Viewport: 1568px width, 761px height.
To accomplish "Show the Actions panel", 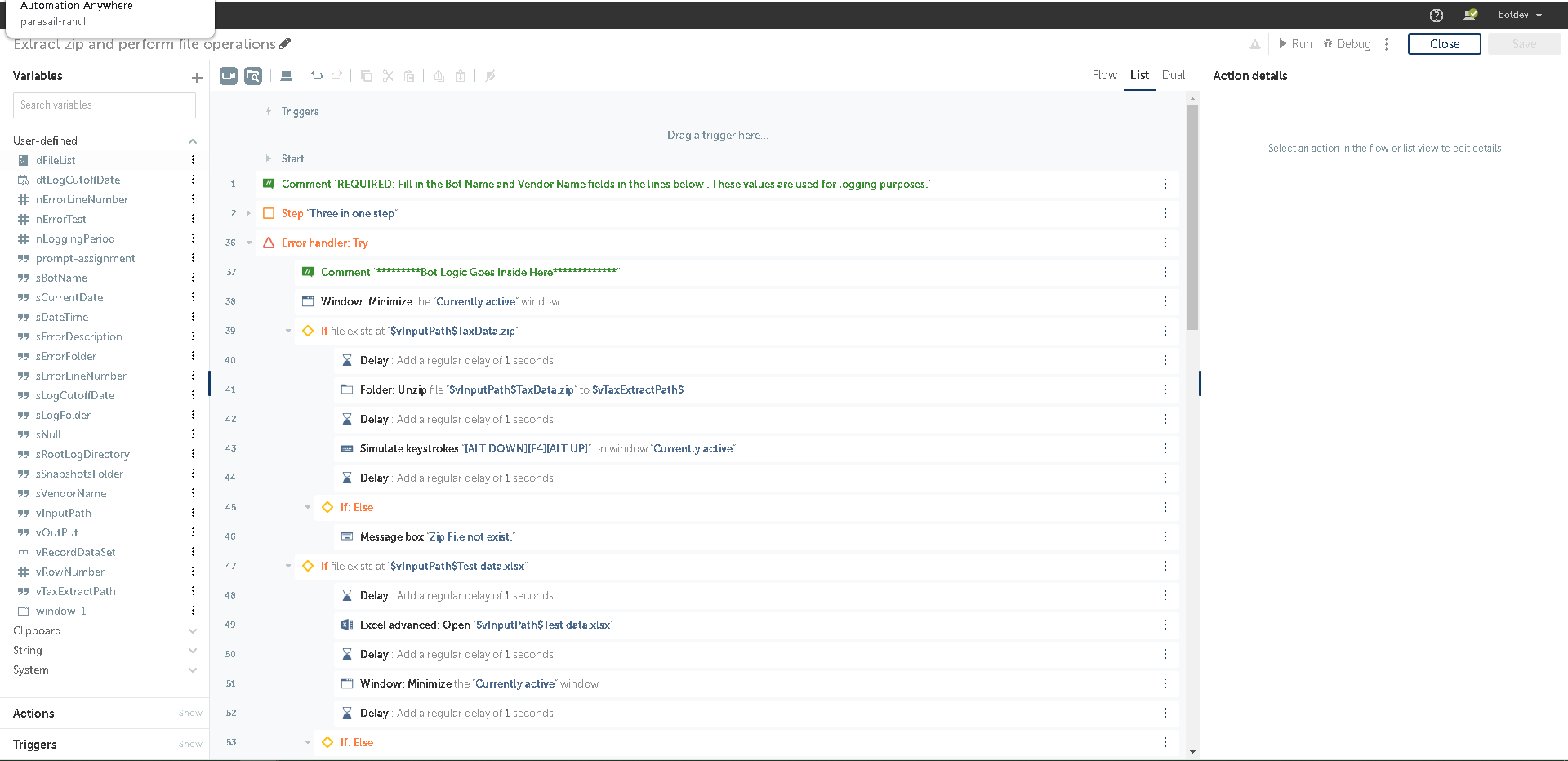I will [x=190, y=713].
